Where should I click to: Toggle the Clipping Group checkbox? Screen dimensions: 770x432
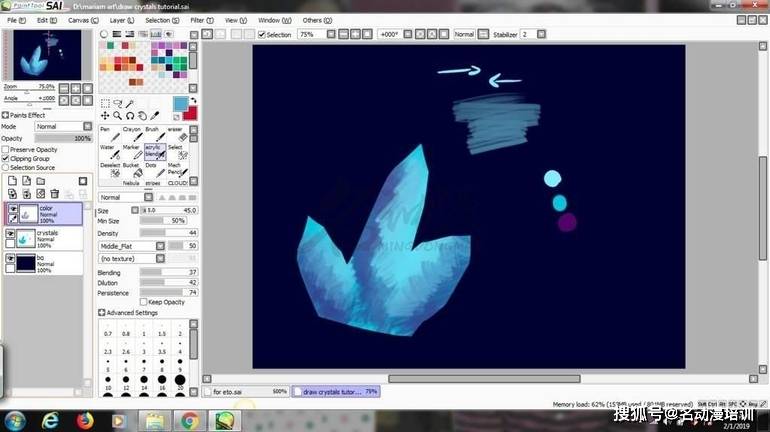point(6,158)
